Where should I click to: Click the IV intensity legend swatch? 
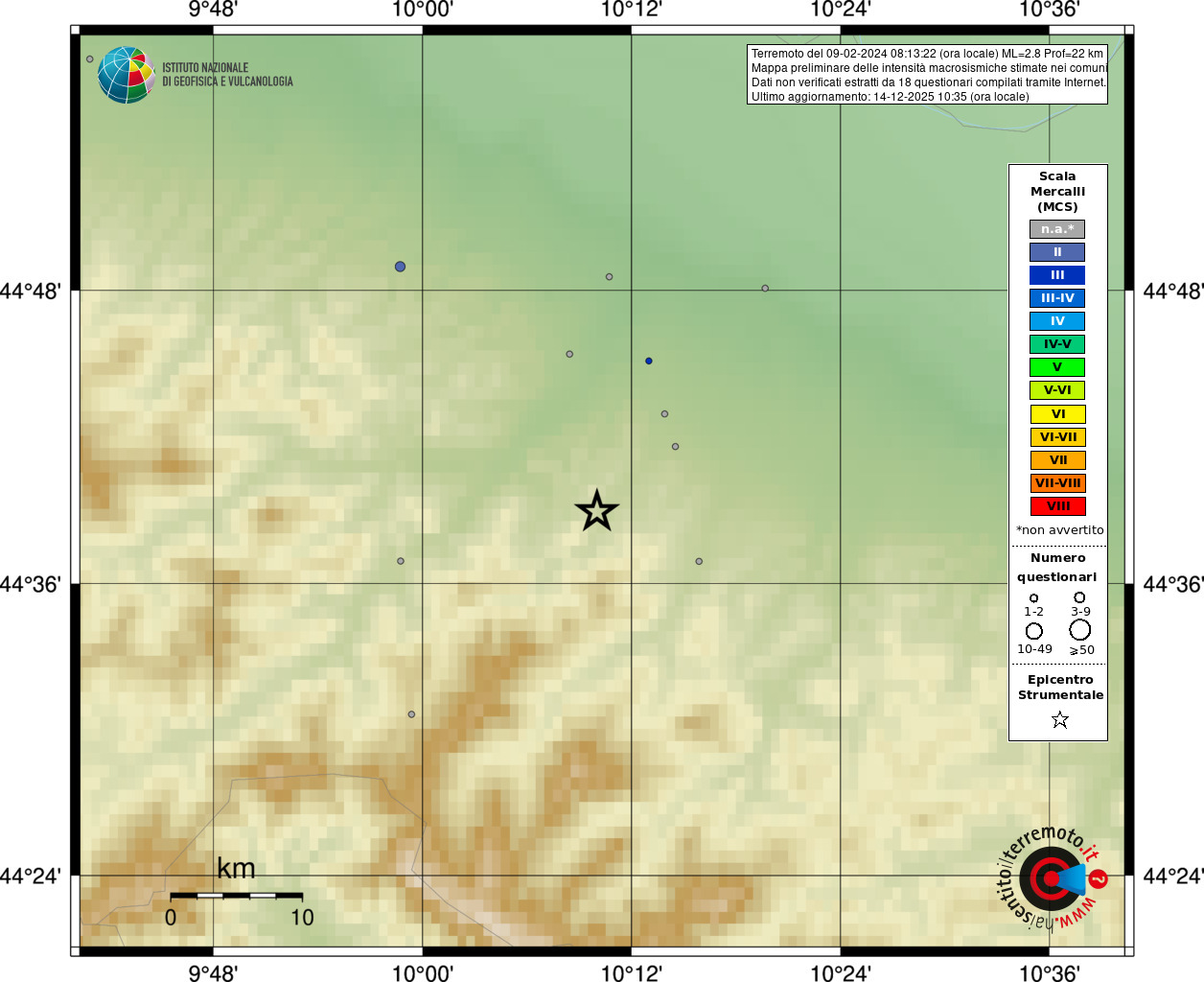[1057, 321]
